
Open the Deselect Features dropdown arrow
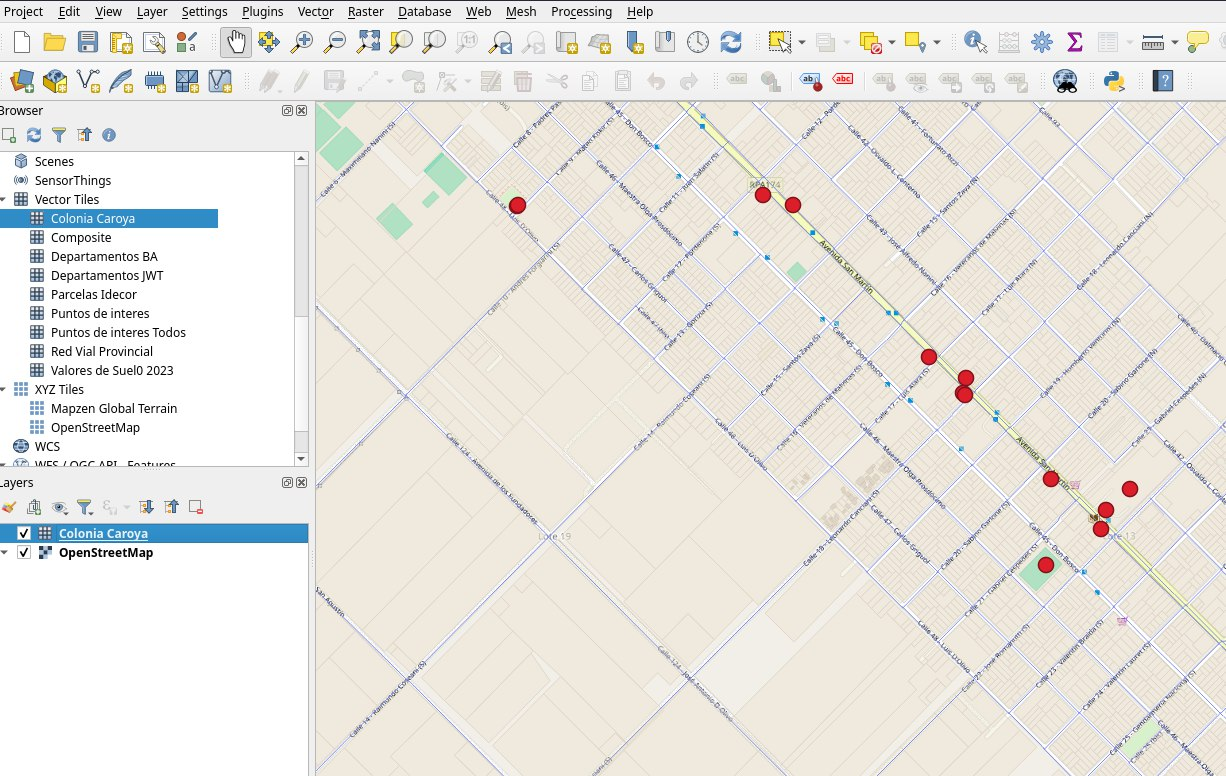click(891, 42)
